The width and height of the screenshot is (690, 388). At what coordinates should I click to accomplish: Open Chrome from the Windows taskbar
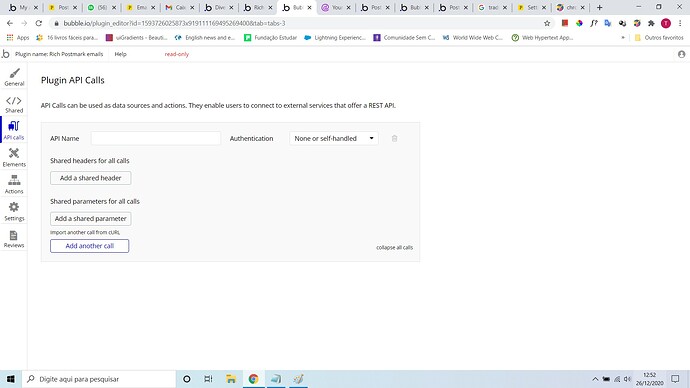click(x=253, y=379)
